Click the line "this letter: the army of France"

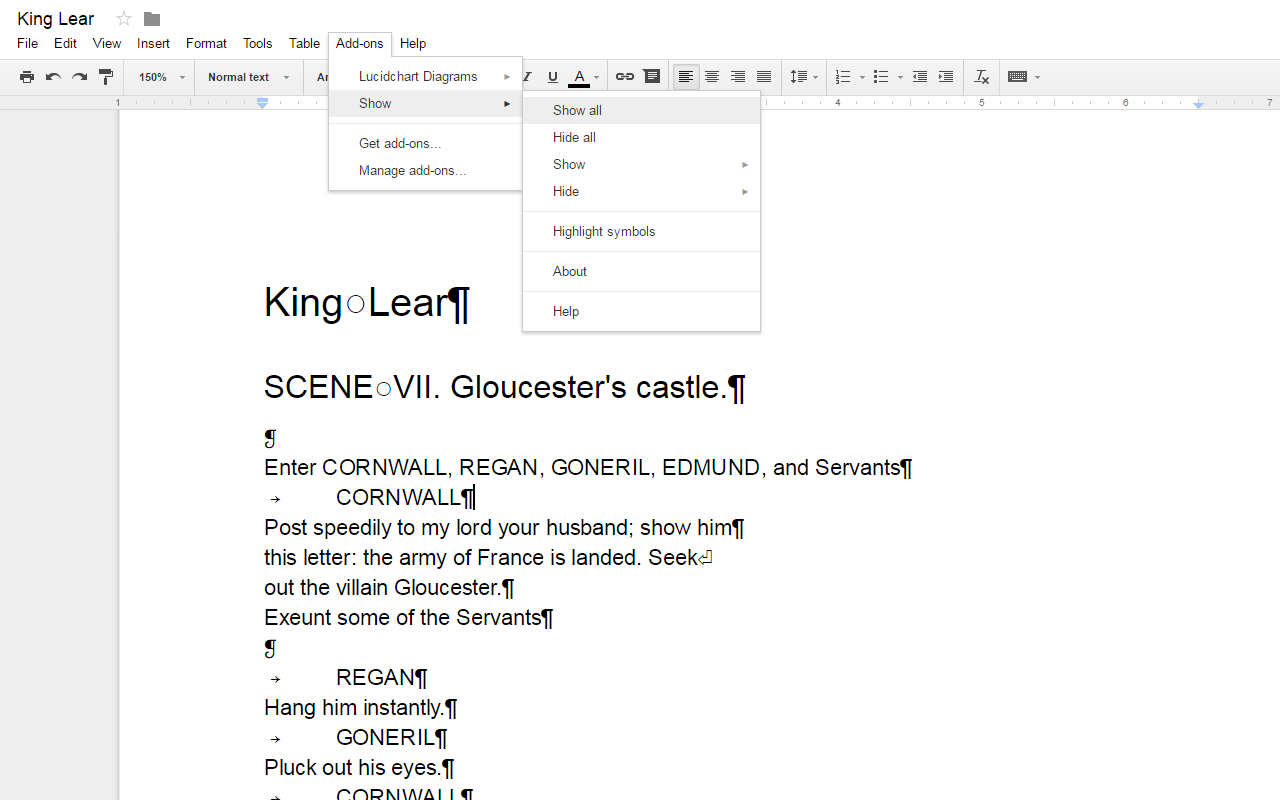(x=488, y=558)
